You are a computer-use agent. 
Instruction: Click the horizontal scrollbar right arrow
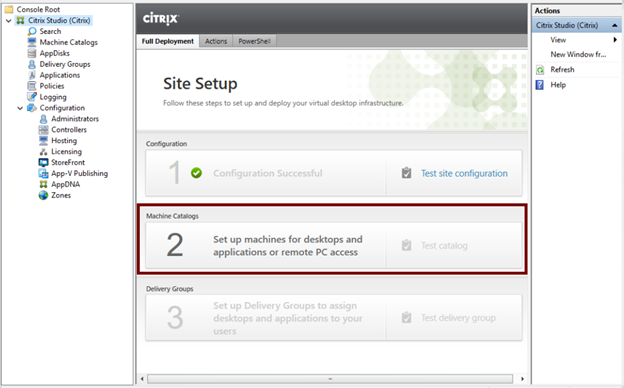(522, 379)
